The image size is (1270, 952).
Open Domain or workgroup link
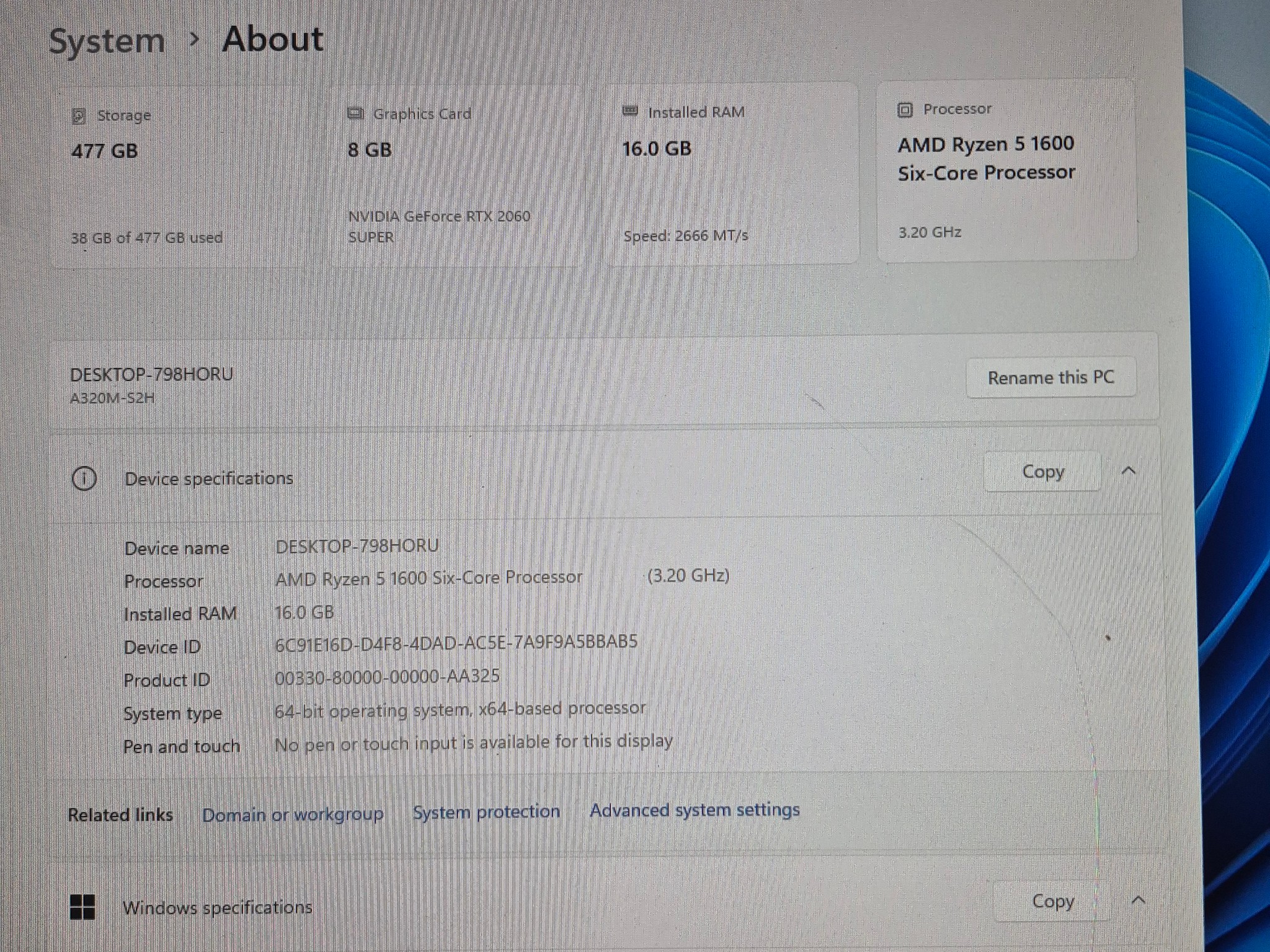pyautogui.click(x=293, y=814)
